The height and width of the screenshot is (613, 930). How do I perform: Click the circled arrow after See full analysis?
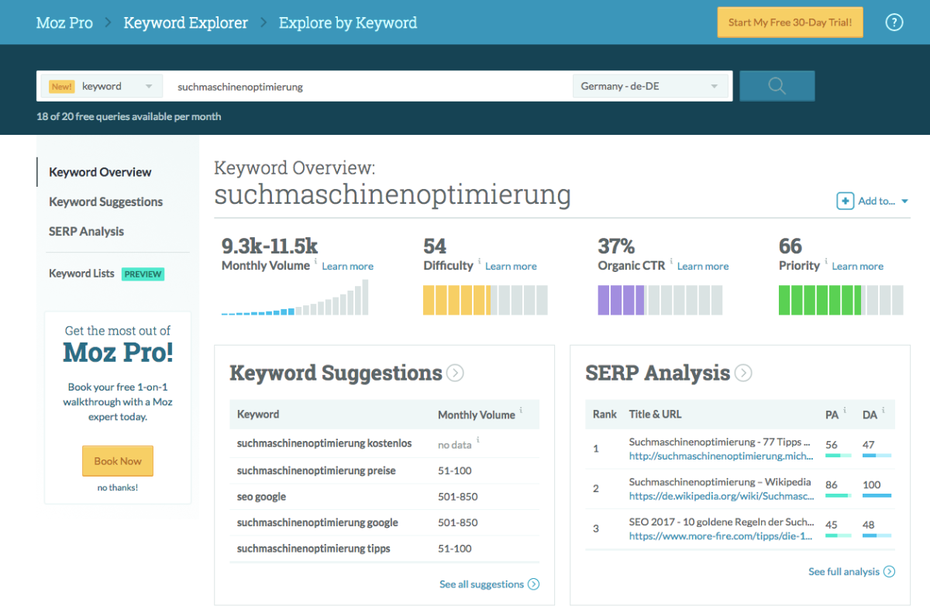point(889,572)
